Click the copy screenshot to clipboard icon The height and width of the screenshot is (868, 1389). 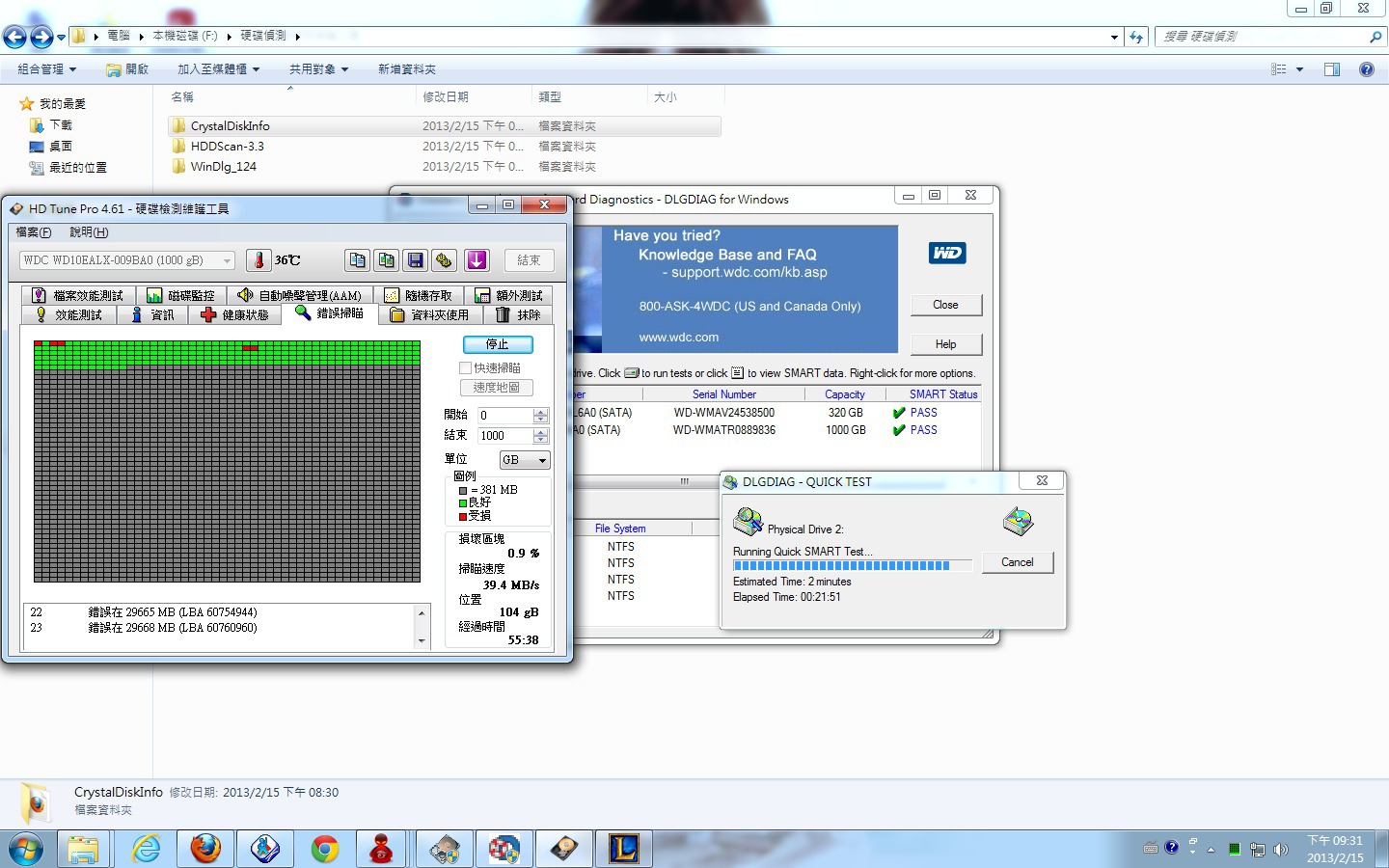pyautogui.click(x=387, y=260)
